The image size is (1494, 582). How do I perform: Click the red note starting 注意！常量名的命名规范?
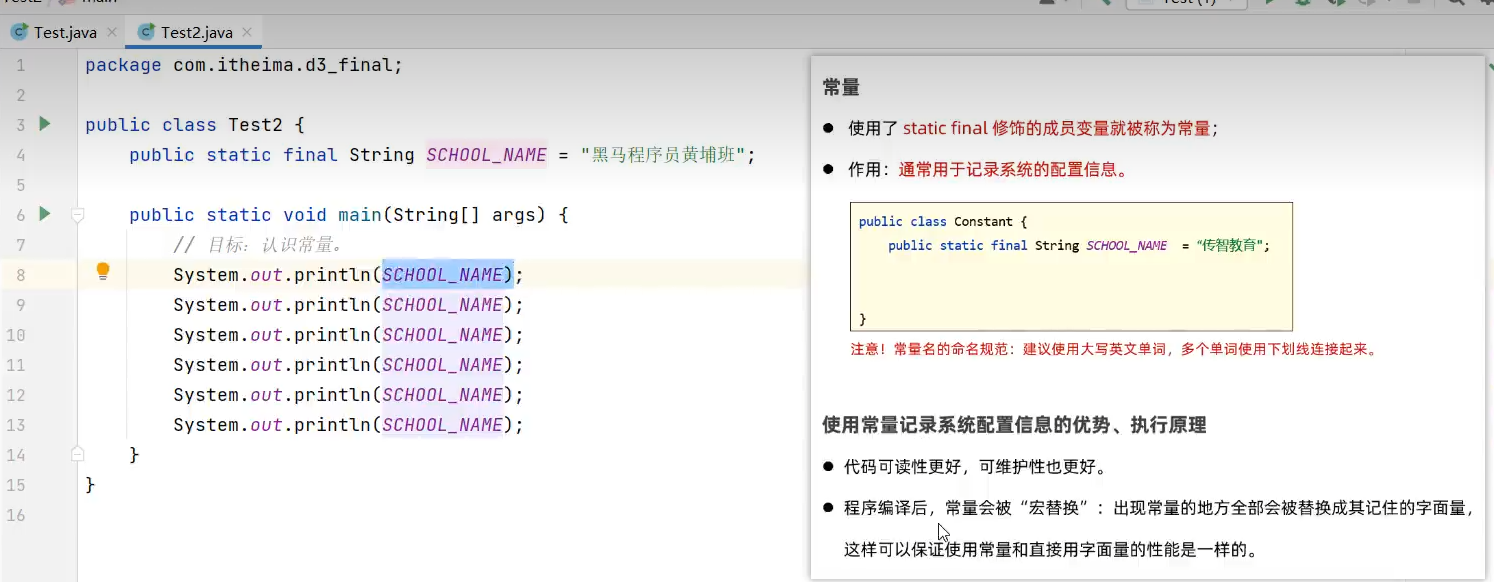pyautogui.click(x=1114, y=349)
